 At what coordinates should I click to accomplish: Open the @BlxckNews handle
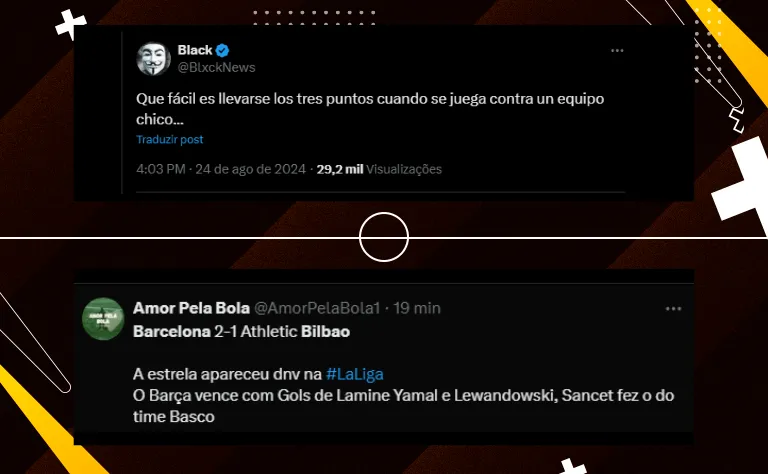(x=216, y=68)
